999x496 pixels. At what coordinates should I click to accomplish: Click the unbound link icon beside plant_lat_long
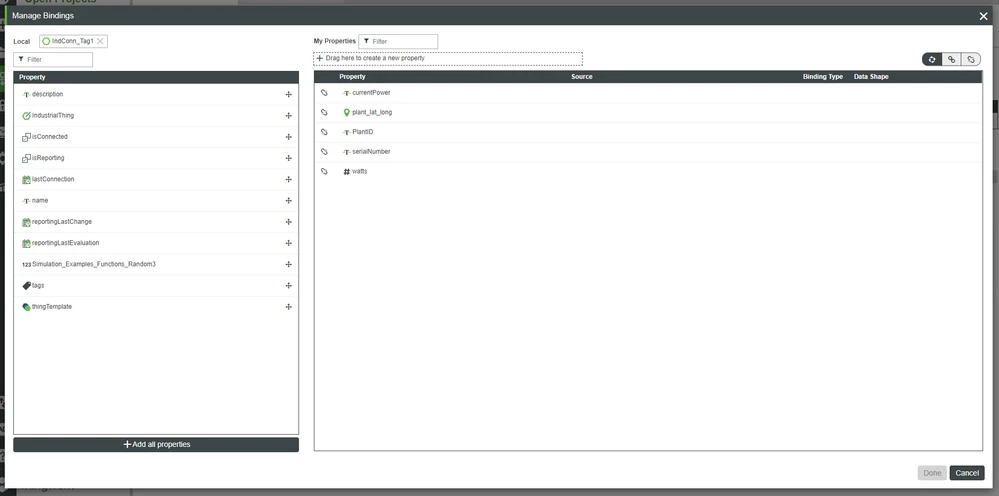tap(324, 113)
